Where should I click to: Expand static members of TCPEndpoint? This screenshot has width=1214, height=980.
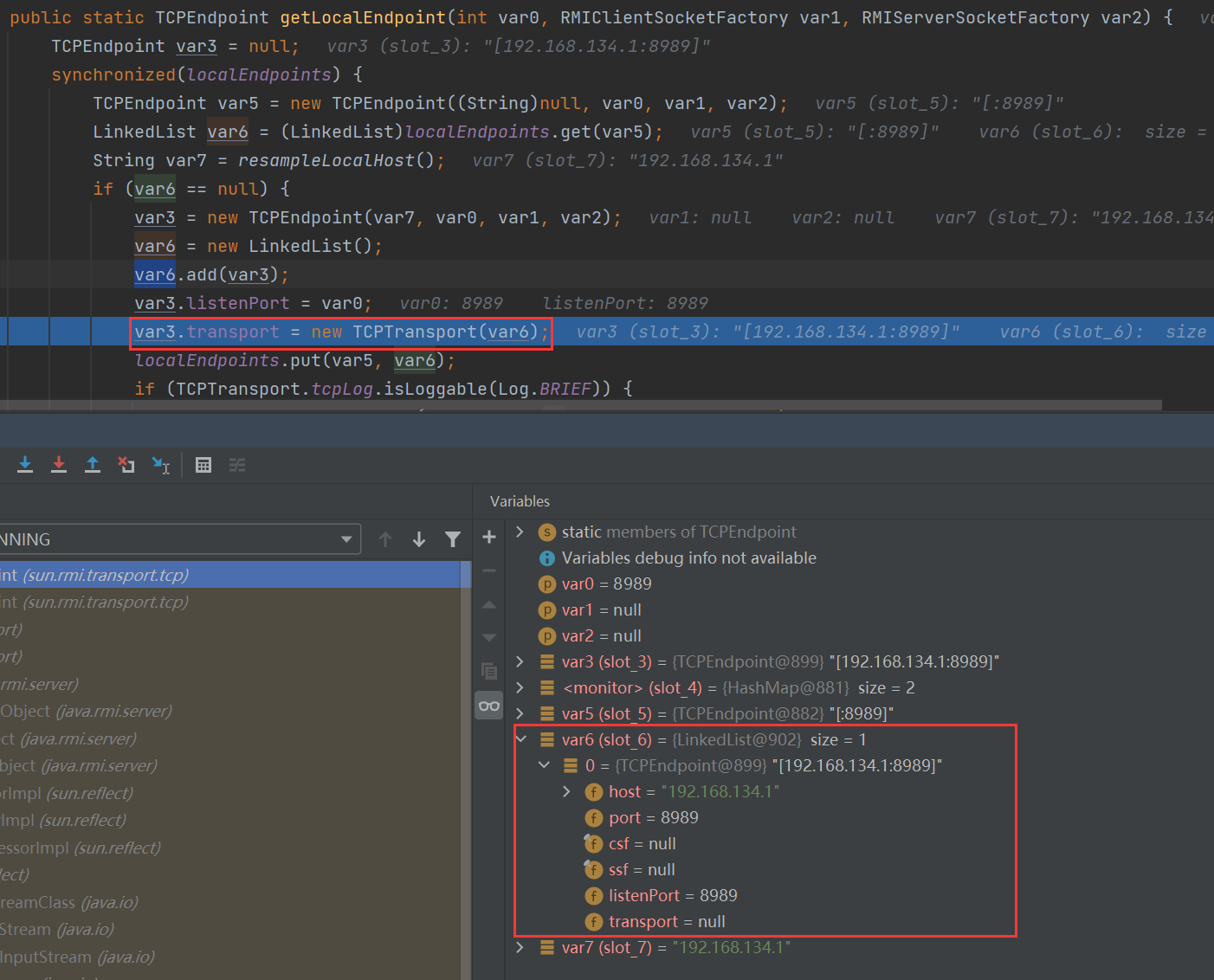tap(520, 532)
